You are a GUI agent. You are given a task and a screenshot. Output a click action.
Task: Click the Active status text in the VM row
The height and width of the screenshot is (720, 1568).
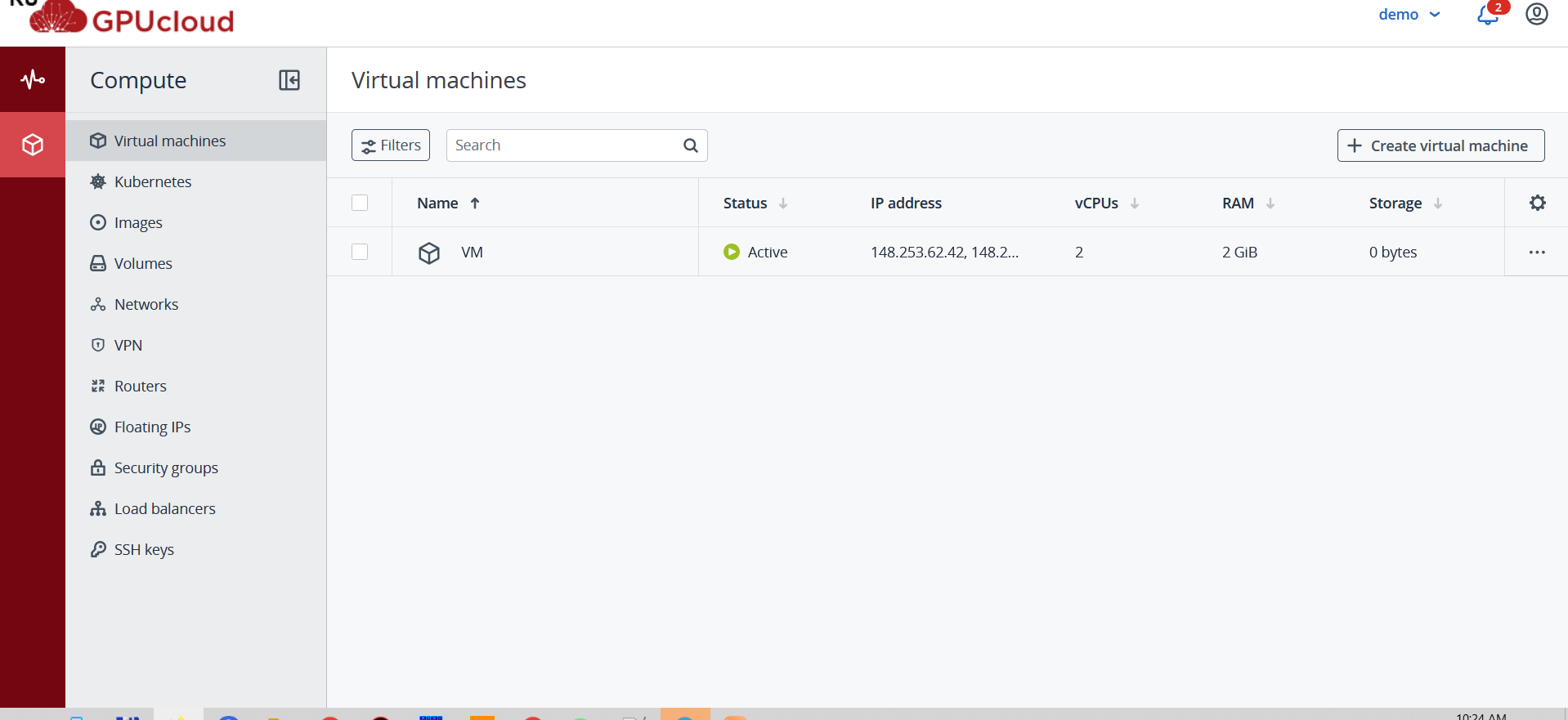coord(768,252)
